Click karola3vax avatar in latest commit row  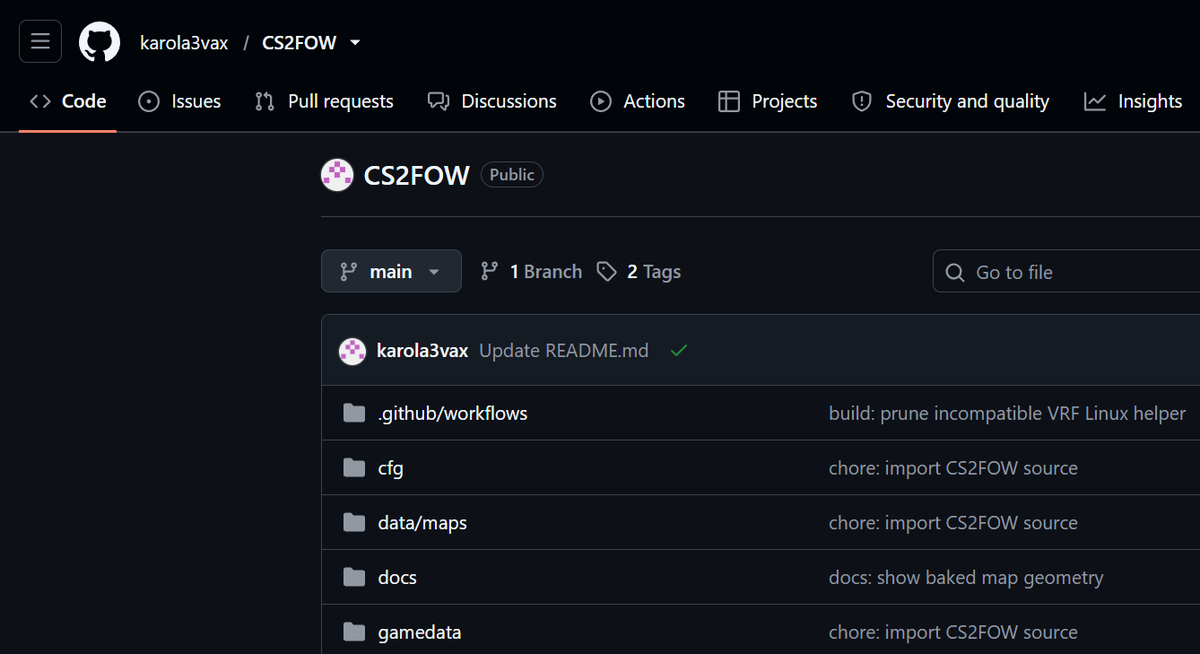pos(352,351)
